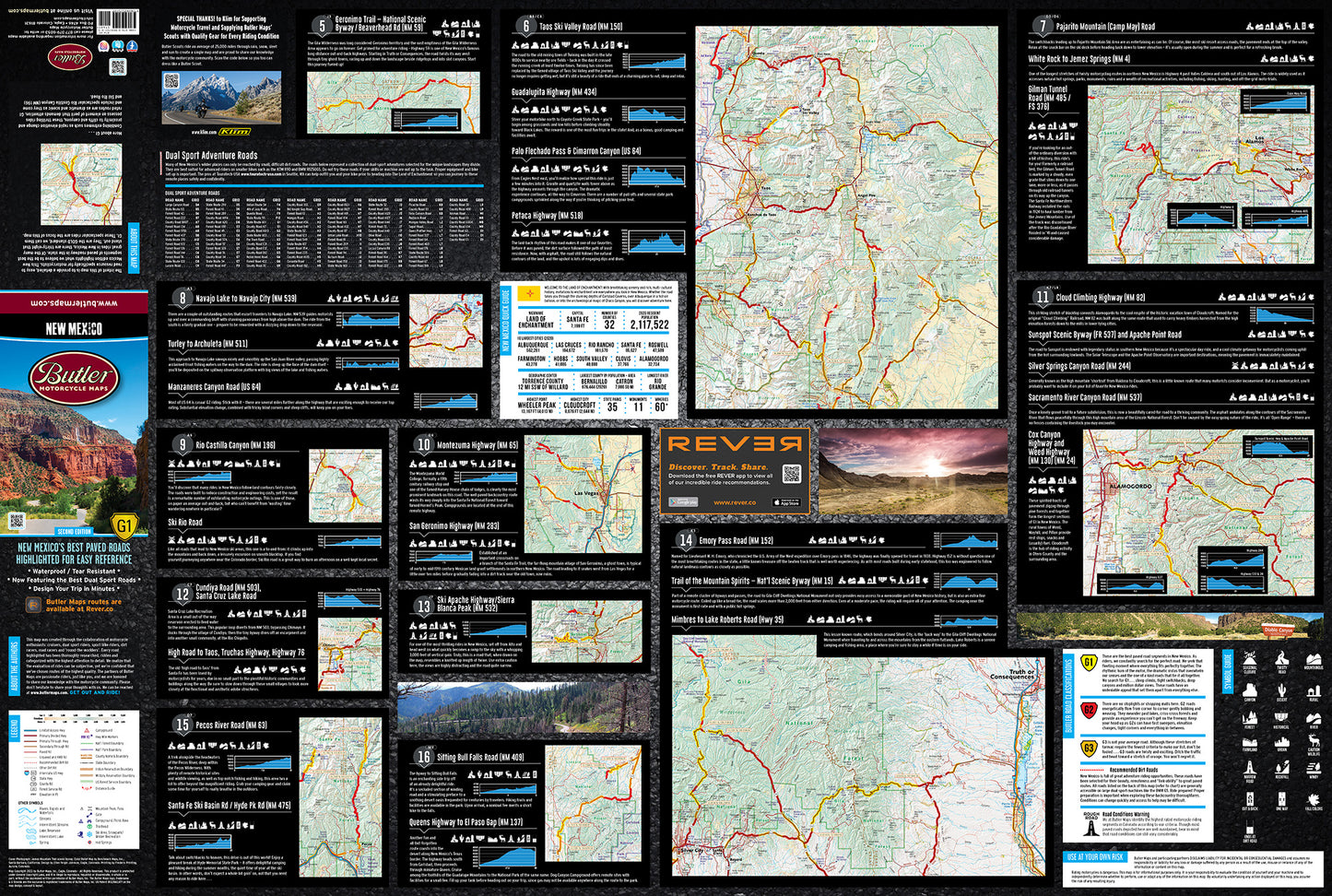Screen dimensions: 1332x896
Task: Click the App Store download badge
Action: [786, 502]
